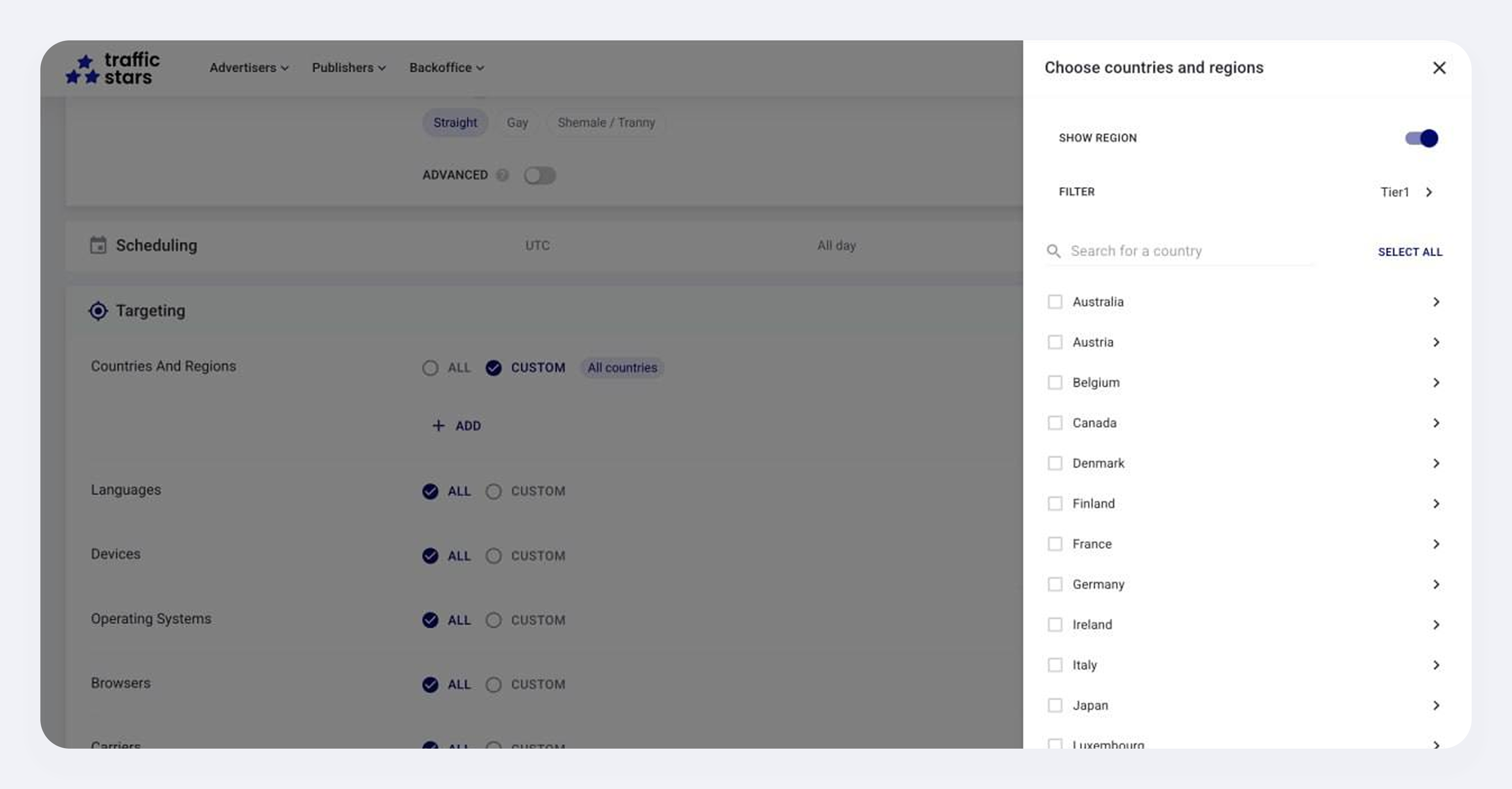
Task: Check the Australia checkbox
Action: tap(1055, 302)
